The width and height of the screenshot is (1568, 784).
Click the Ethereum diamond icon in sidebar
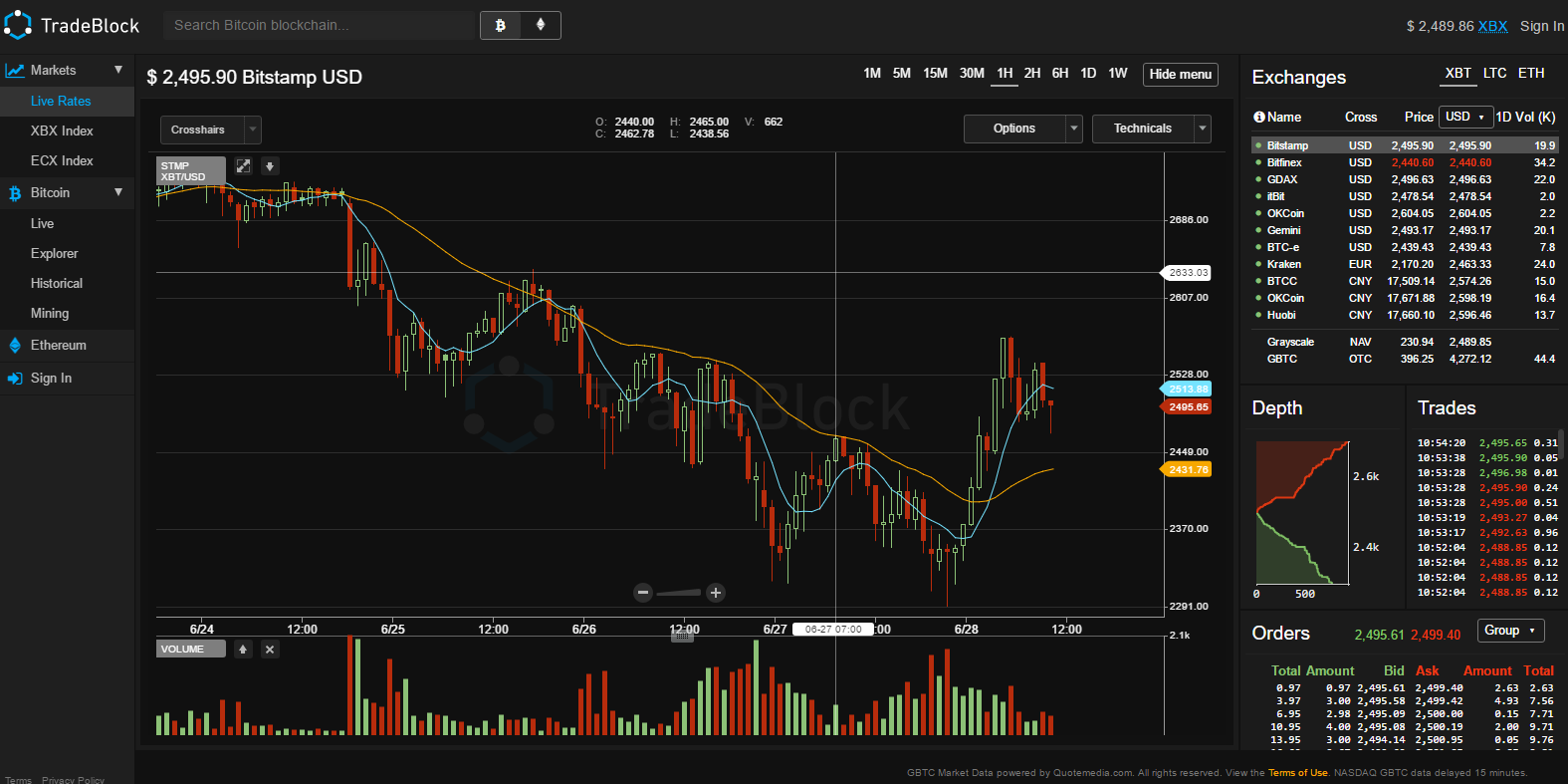click(15, 346)
